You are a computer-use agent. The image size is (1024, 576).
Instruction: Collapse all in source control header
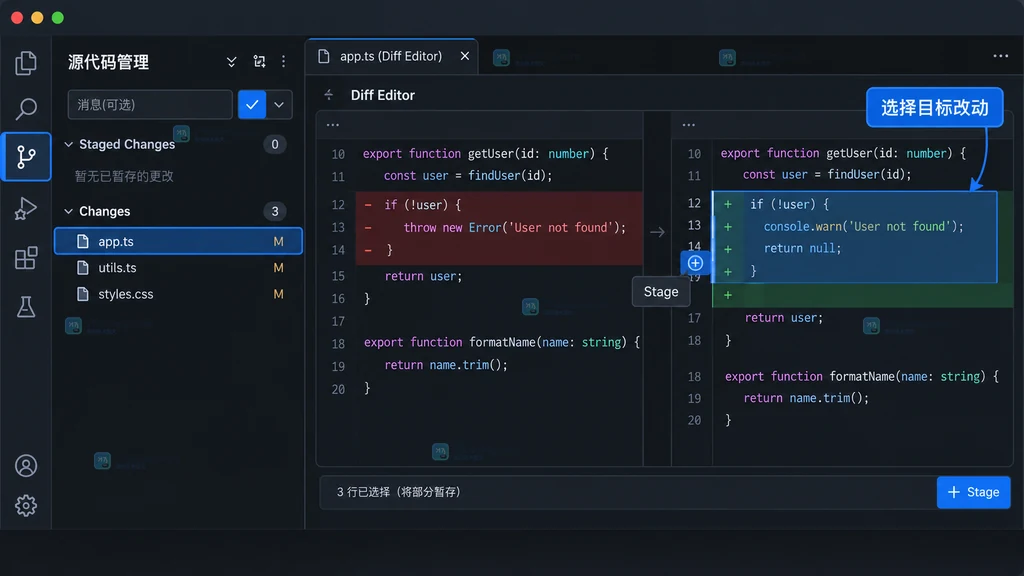(x=231, y=62)
